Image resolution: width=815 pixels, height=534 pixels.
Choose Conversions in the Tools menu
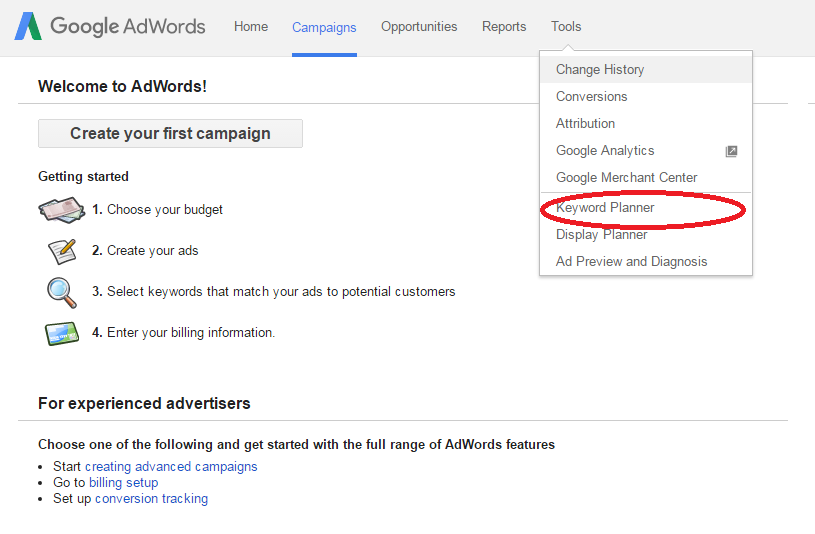click(x=592, y=97)
